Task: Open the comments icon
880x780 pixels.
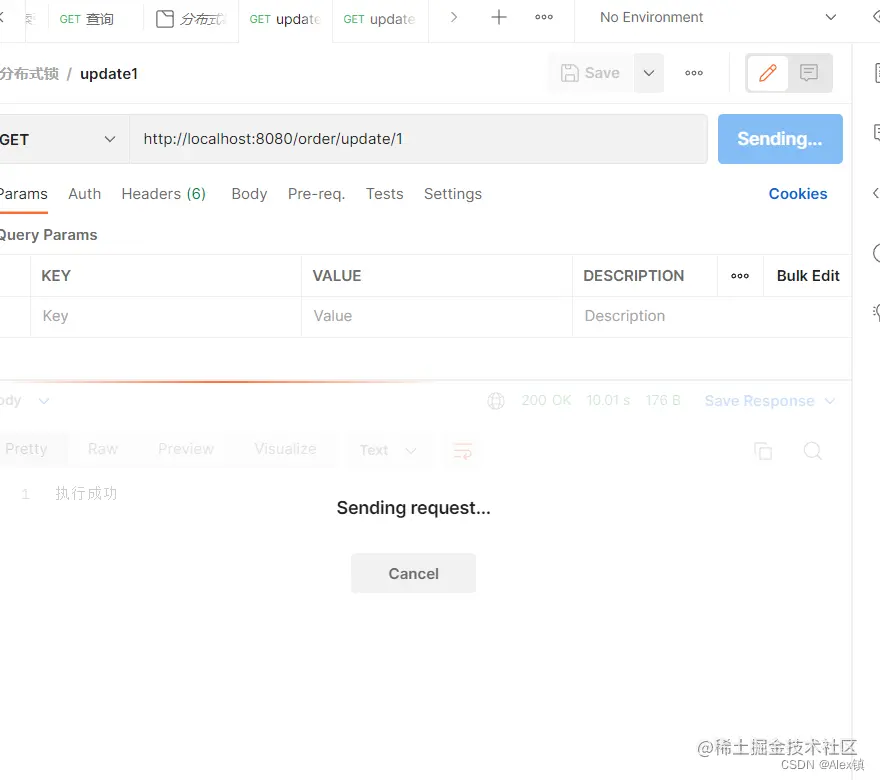Action: tap(809, 73)
